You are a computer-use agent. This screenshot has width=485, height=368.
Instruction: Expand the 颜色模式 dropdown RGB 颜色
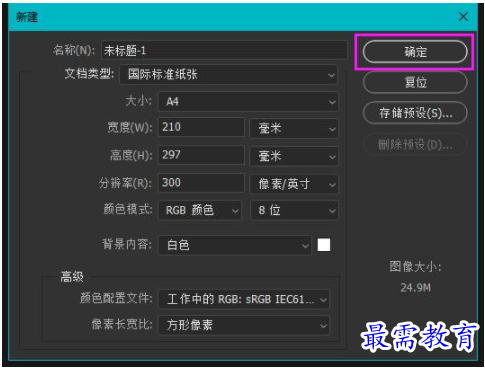(x=199, y=210)
